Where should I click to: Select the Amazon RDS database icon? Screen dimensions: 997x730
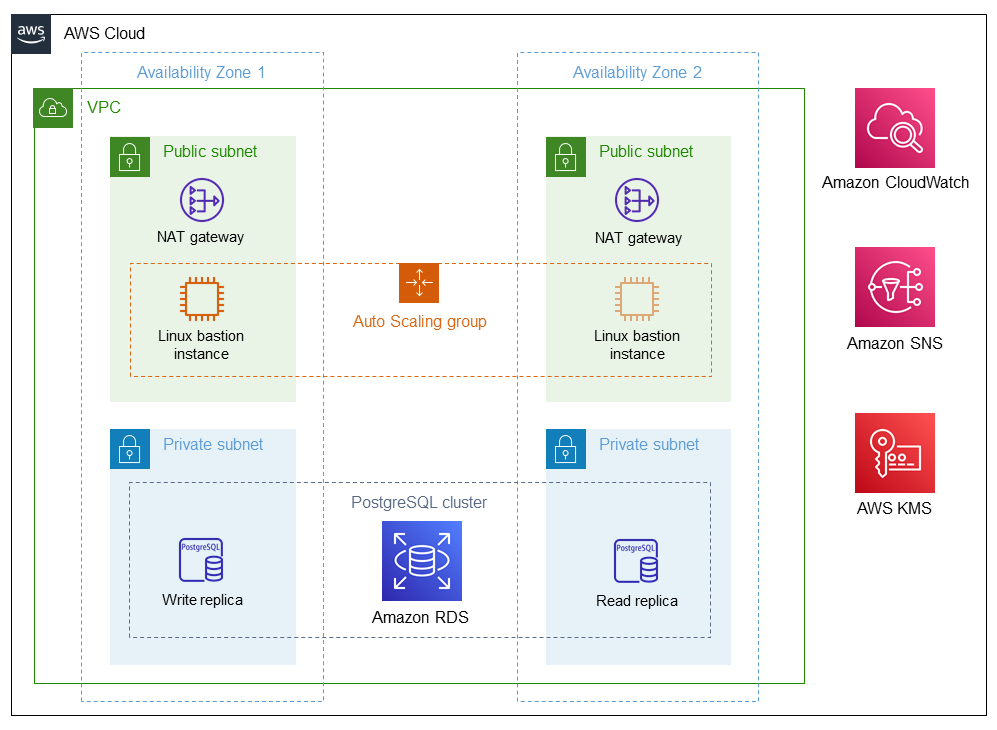pos(421,560)
